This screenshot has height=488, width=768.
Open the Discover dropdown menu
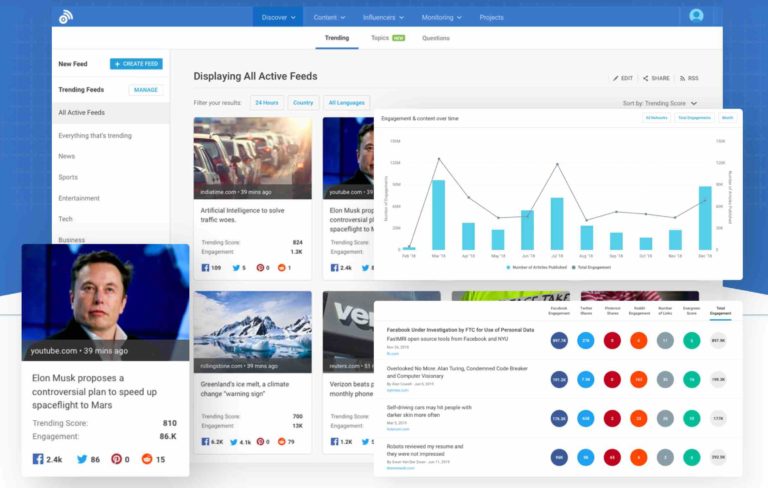coord(278,17)
